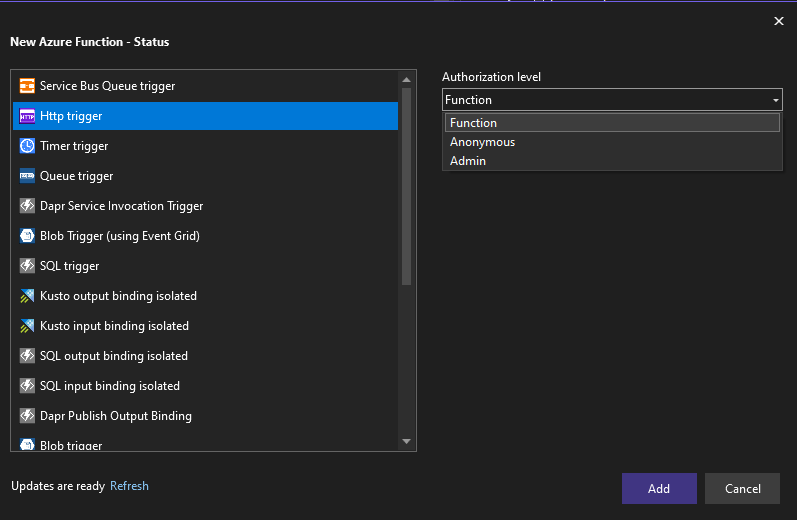Click the SQL trigger icon

[x=27, y=266]
